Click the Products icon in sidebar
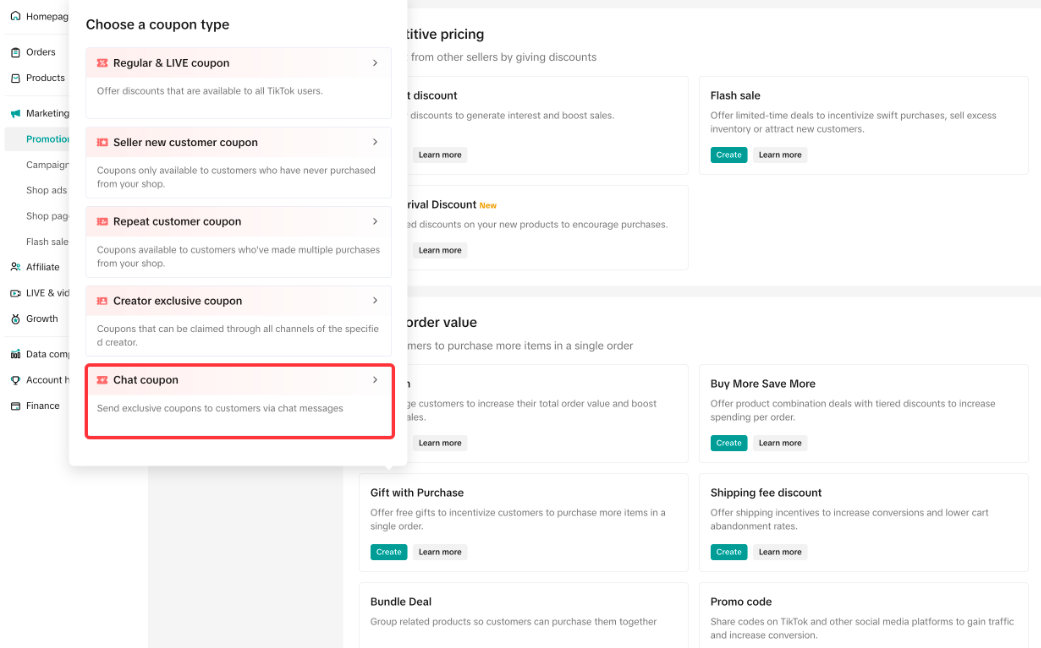Image resolution: width=1041 pixels, height=648 pixels. point(15,78)
